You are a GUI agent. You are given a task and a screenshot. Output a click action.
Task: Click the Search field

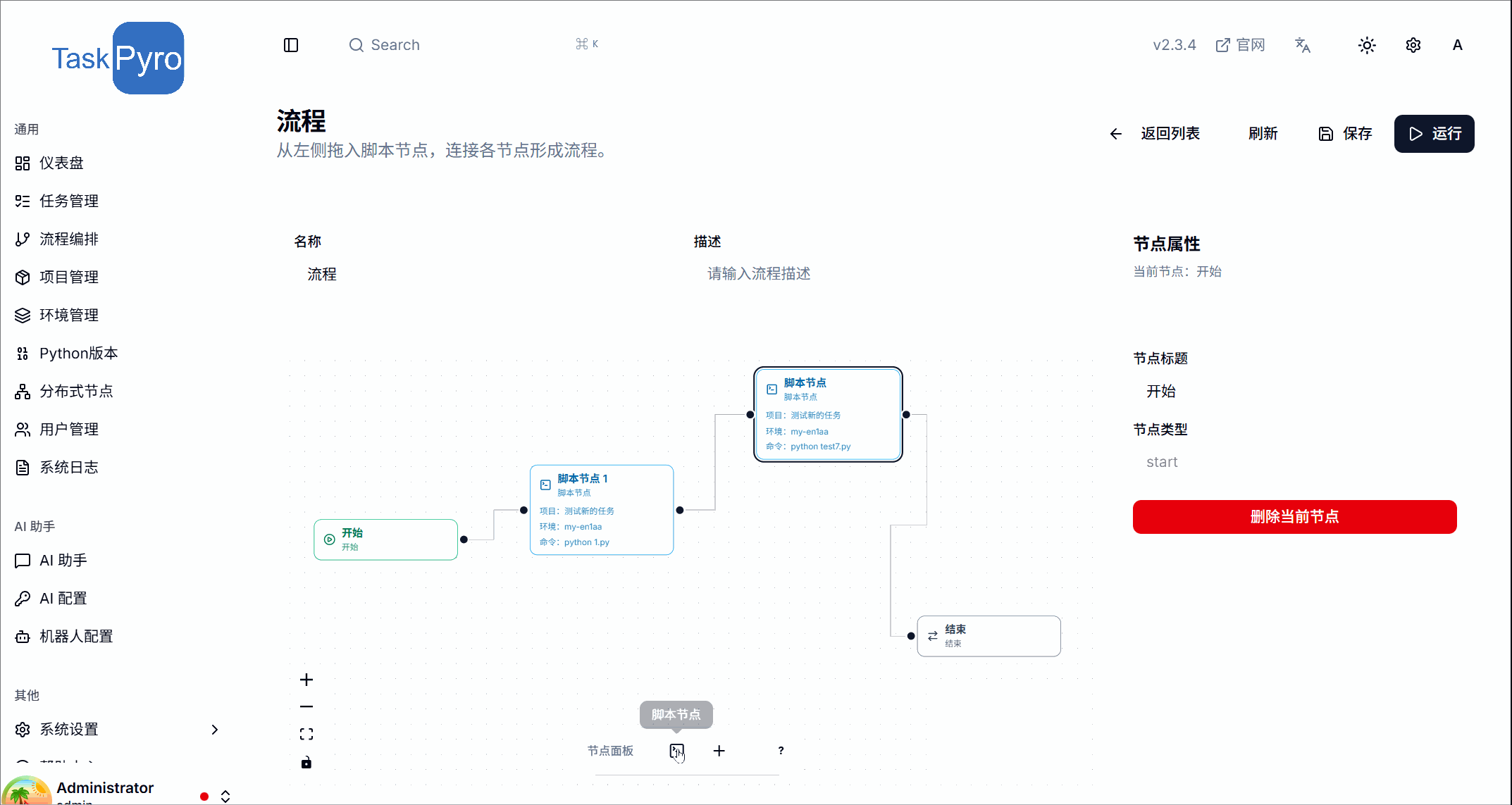[x=473, y=45]
